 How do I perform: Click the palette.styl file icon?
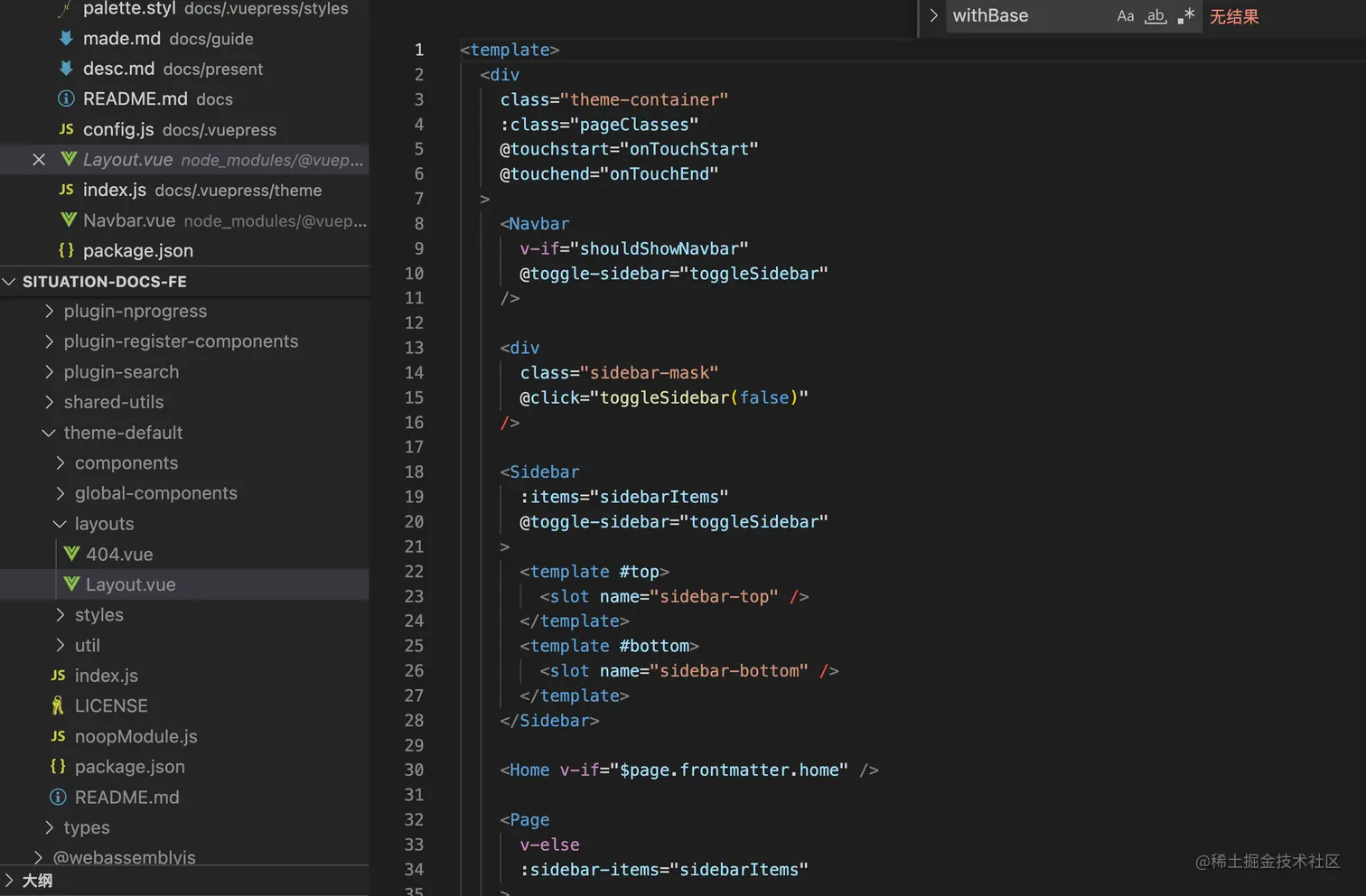coord(65,9)
